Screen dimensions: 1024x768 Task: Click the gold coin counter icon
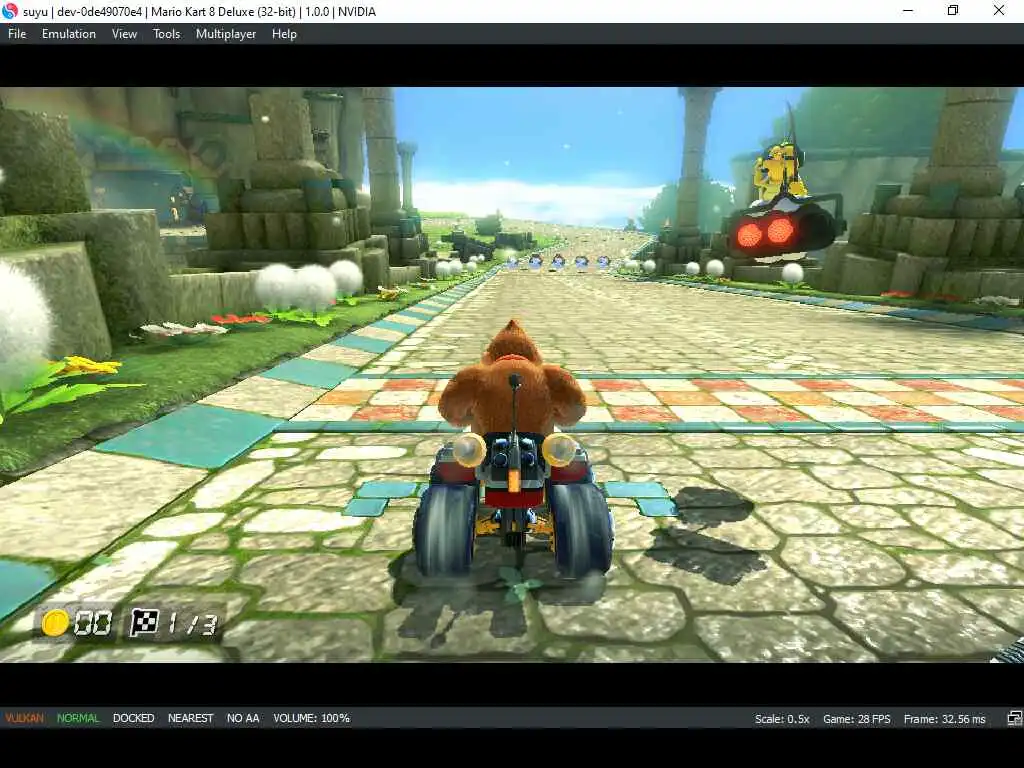tap(55, 622)
